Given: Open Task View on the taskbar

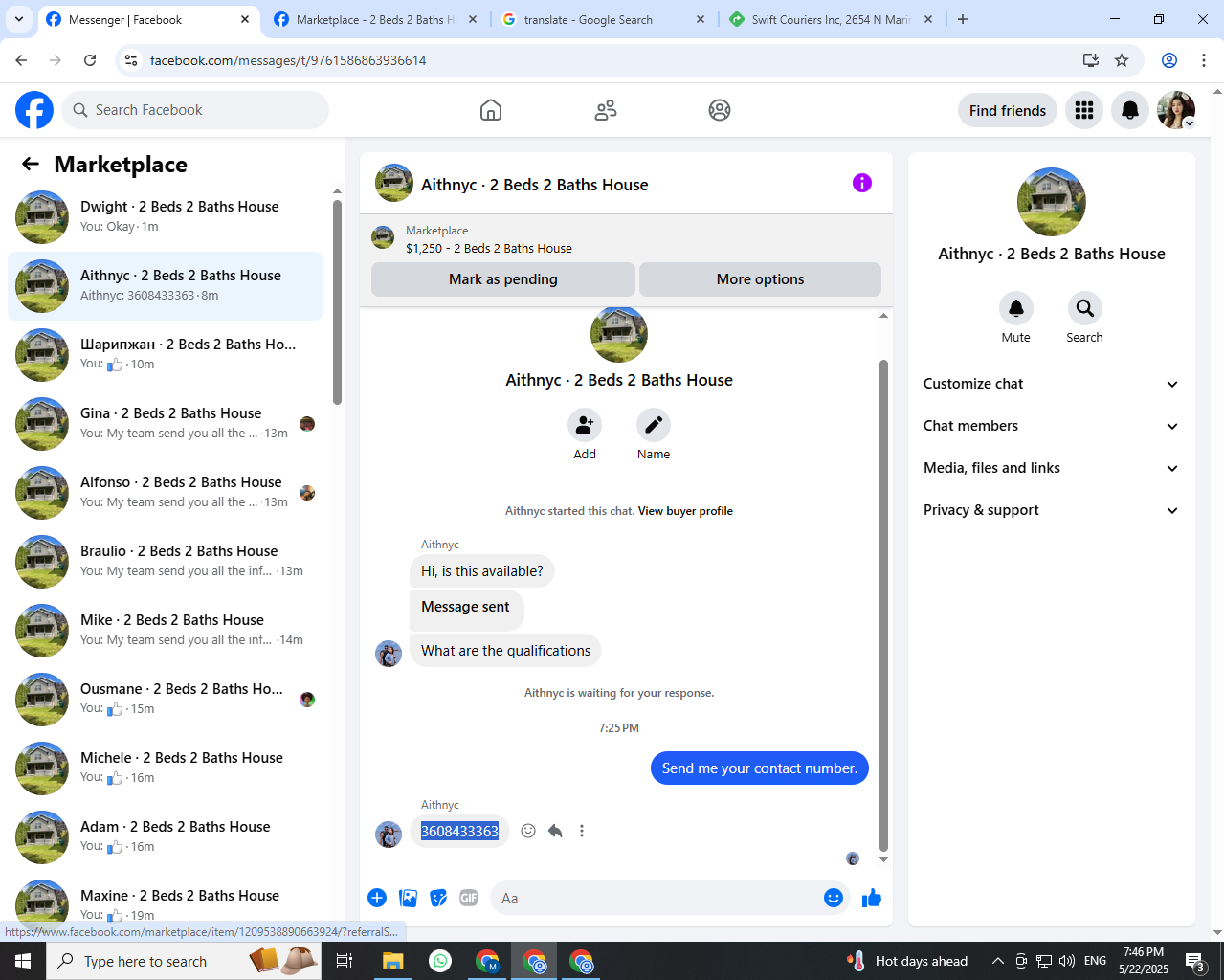Looking at the screenshot, I should [345, 961].
